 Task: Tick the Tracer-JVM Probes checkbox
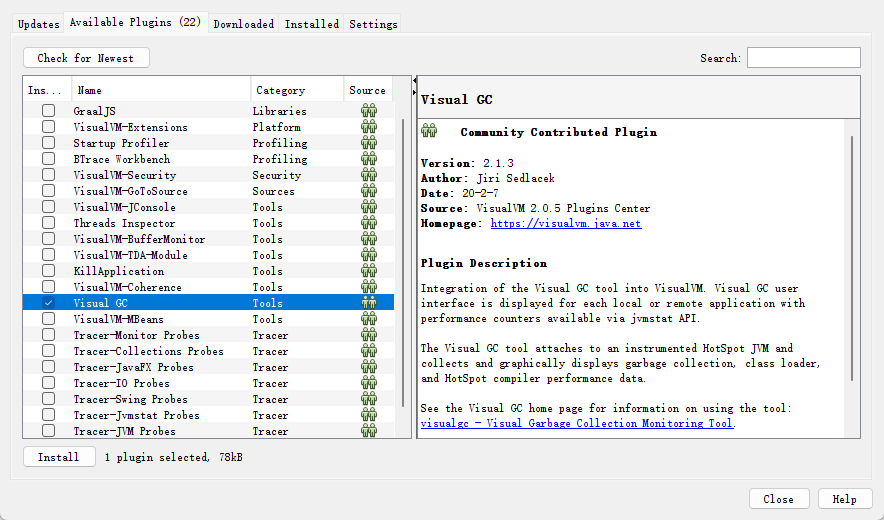tap(48, 431)
